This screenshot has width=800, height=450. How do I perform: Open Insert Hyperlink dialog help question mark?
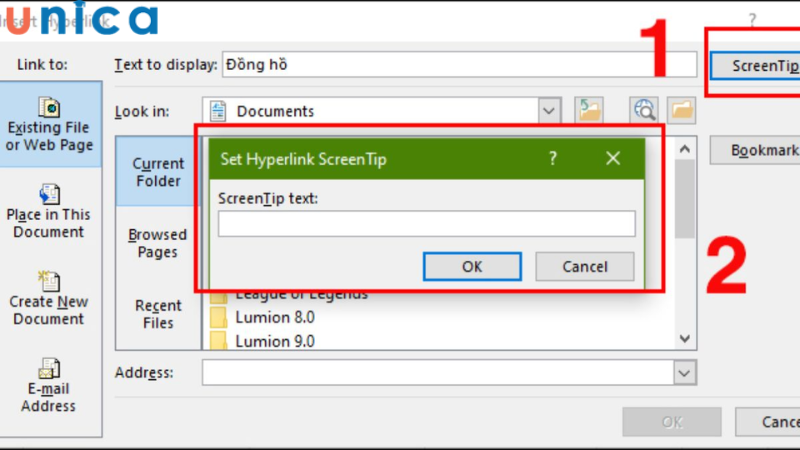(x=752, y=20)
